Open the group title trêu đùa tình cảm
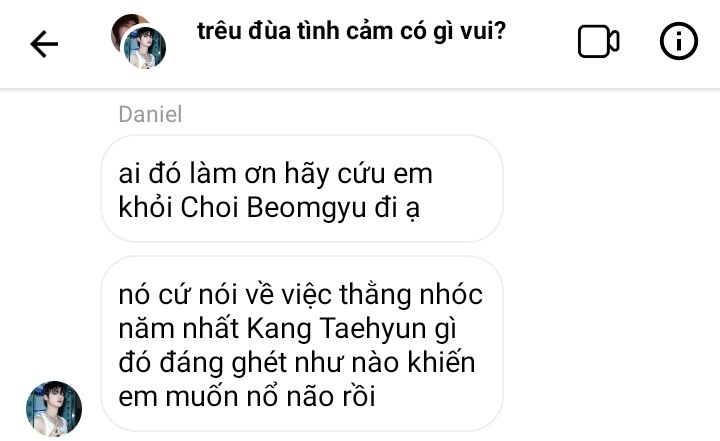This screenshot has height=441, width=720. pos(351,32)
